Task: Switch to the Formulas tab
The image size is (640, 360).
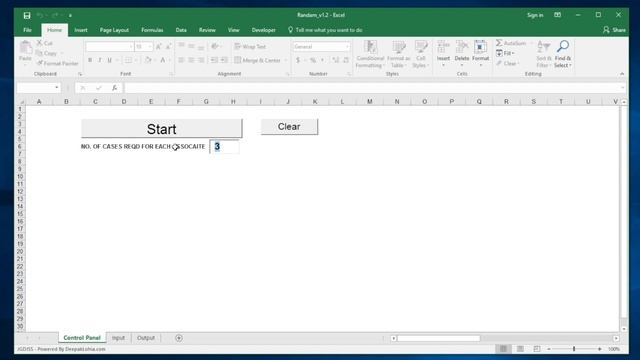Action: [152, 30]
